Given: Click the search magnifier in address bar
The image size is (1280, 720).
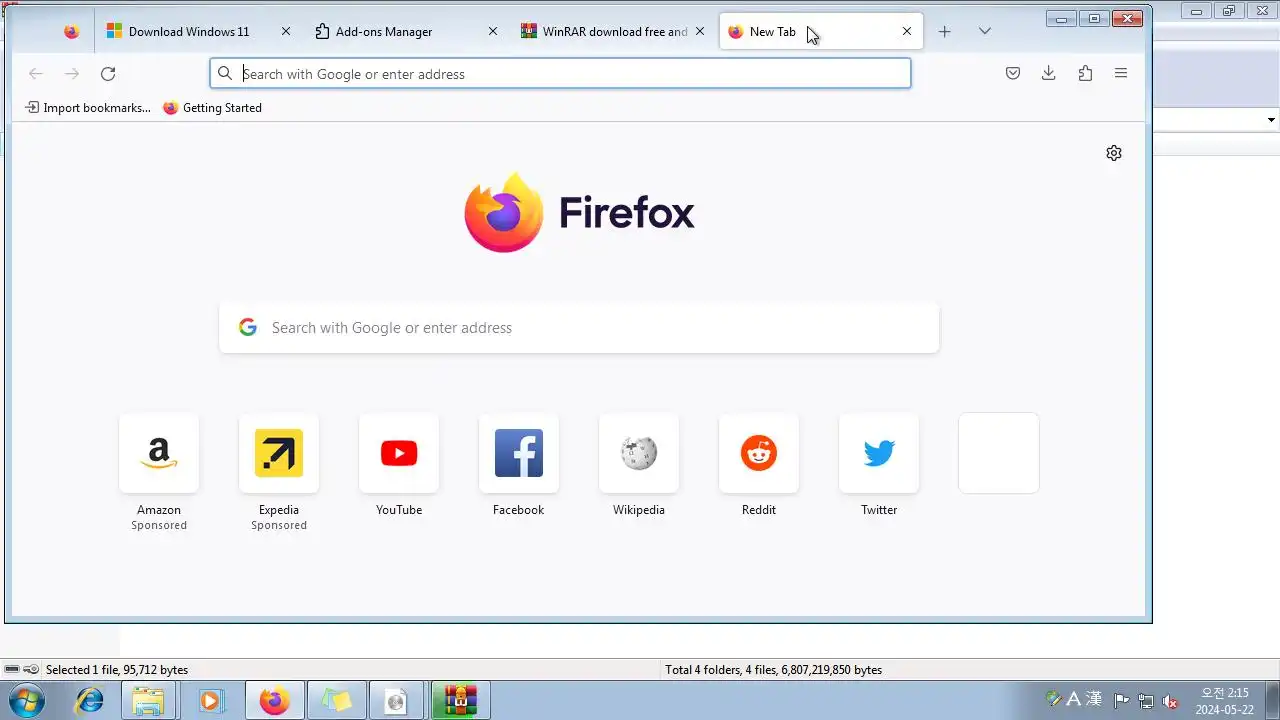Looking at the screenshot, I should (x=225, y=74).
